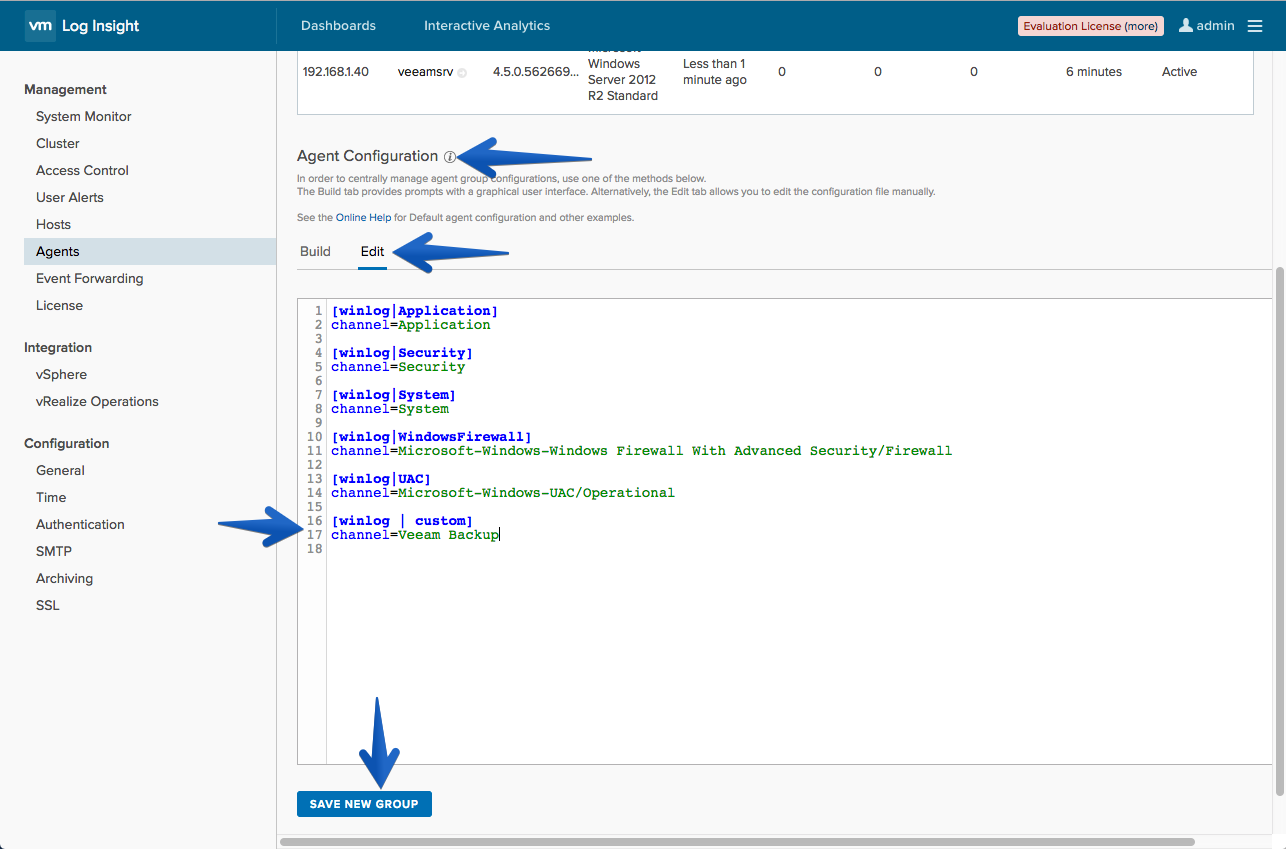Open Access Control page

pyautogui.click(x=82, y=170)
